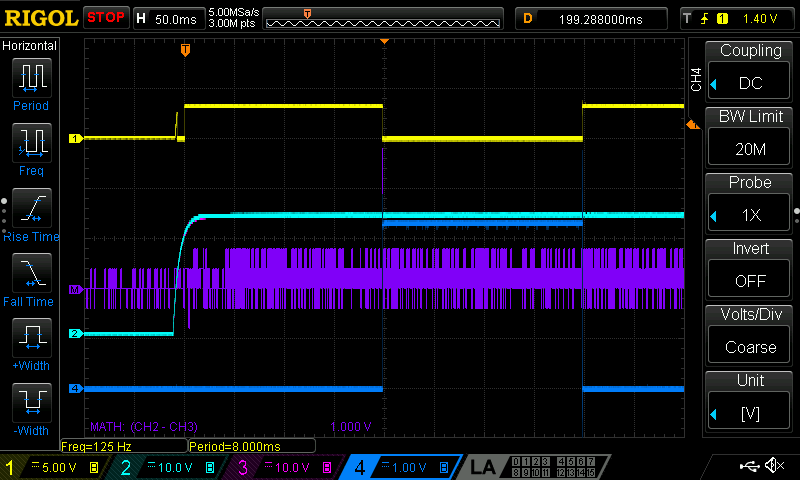800x480 pixels.
Task: Select the Period measurement icon
Action: [32, 78]
